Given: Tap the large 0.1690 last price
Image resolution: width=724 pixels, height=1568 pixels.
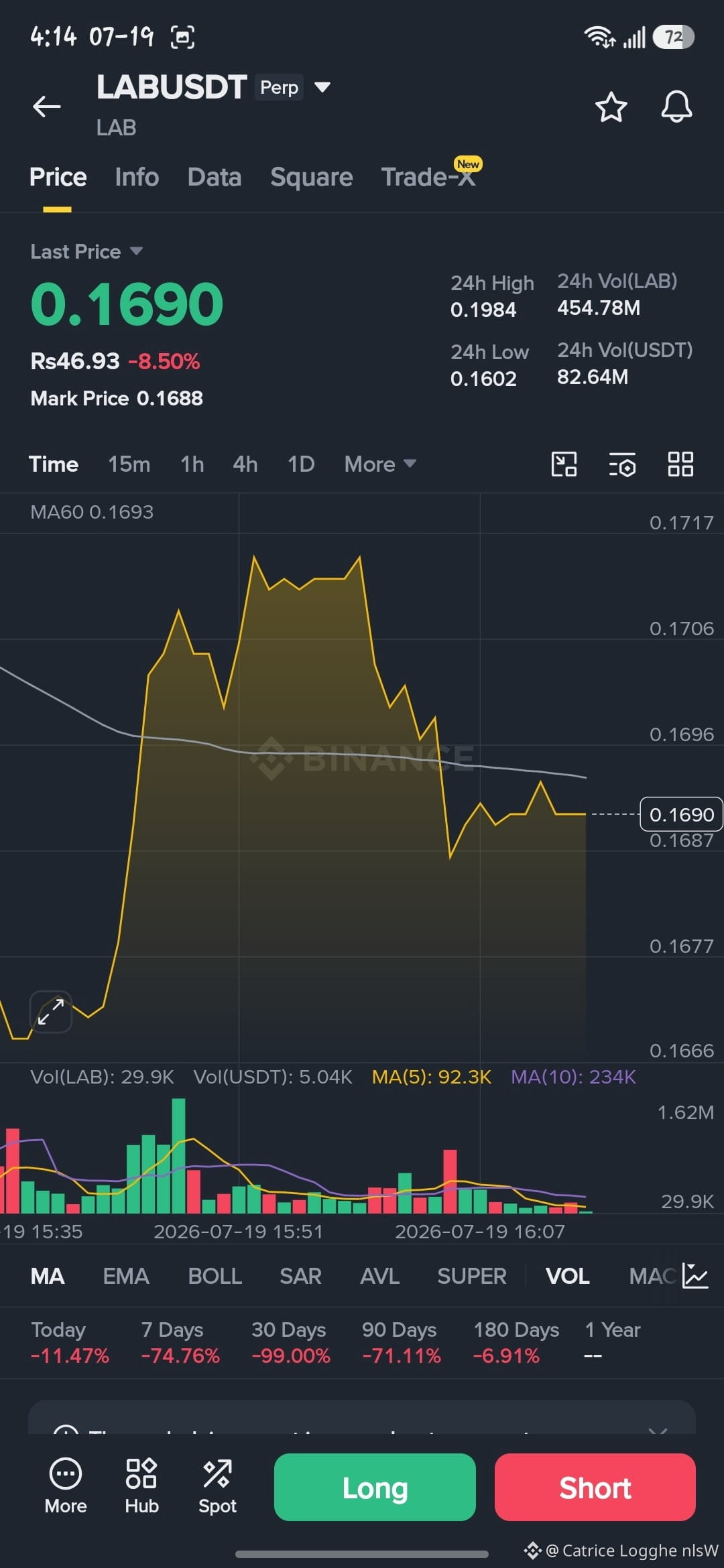Looking at the screenshot, I should coord(127,304).
